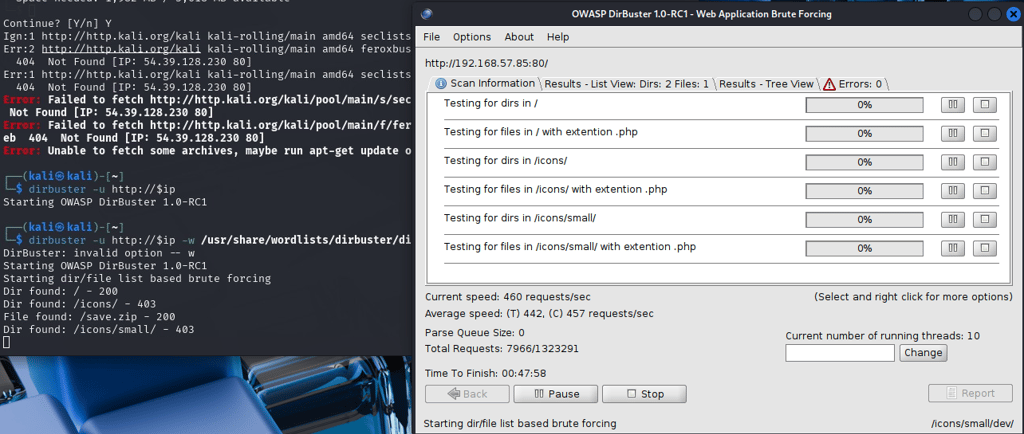Open the About menu in DirBuster
Viewport: 1024px width, 434px height.
click(x=519, y=37)
